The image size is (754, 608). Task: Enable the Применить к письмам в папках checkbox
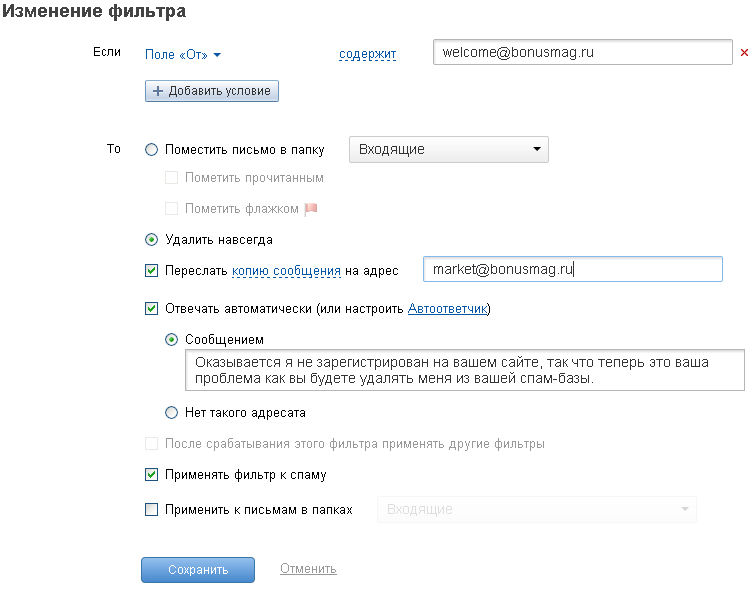(151, 509)
